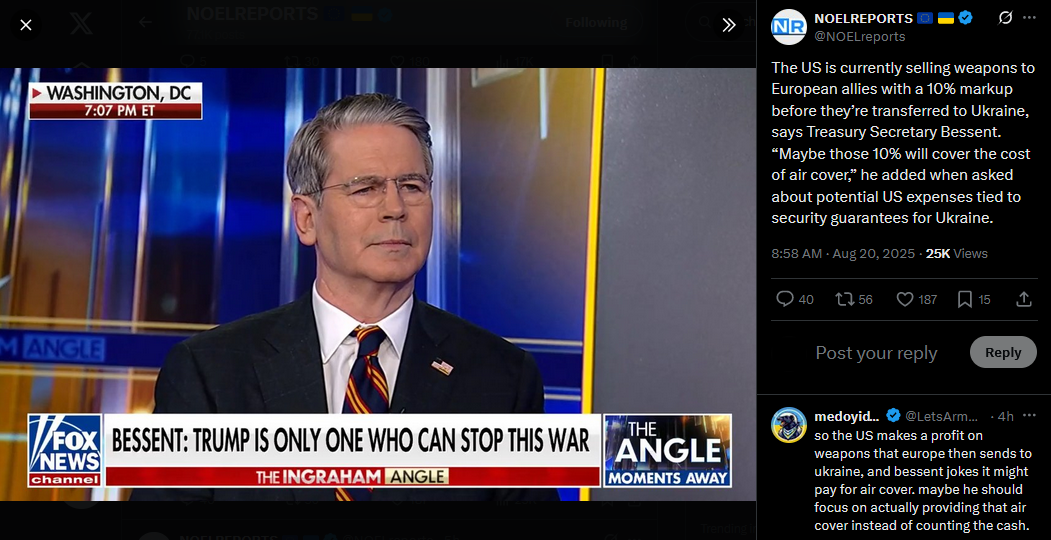Open the medoyid reply's 4h timestamp

point(1005,416)
